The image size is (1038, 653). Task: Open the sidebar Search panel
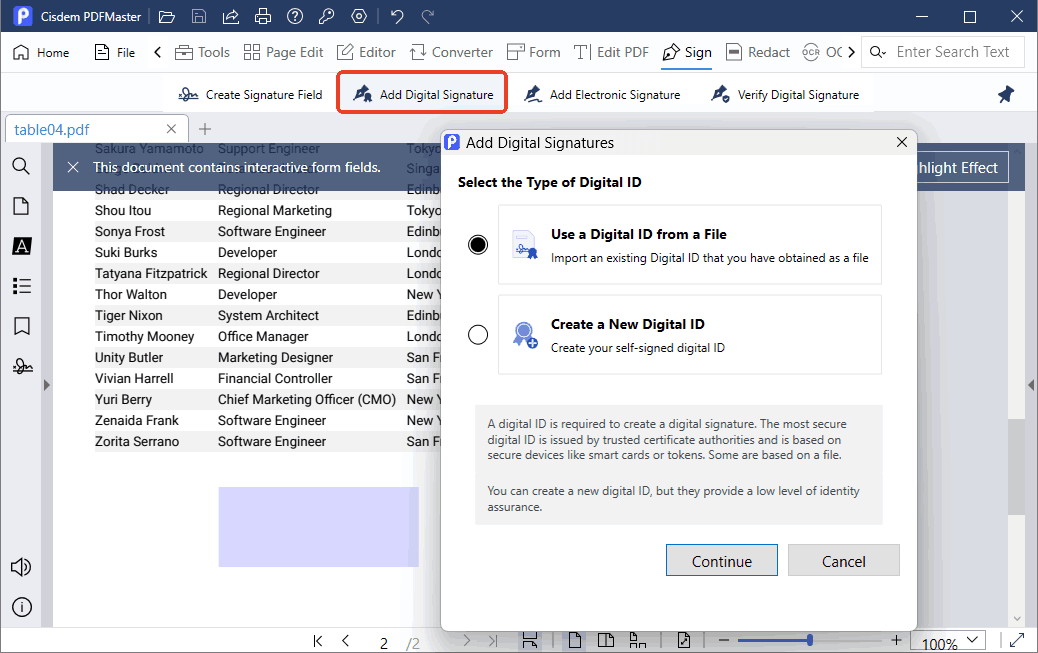pos(21,166)
